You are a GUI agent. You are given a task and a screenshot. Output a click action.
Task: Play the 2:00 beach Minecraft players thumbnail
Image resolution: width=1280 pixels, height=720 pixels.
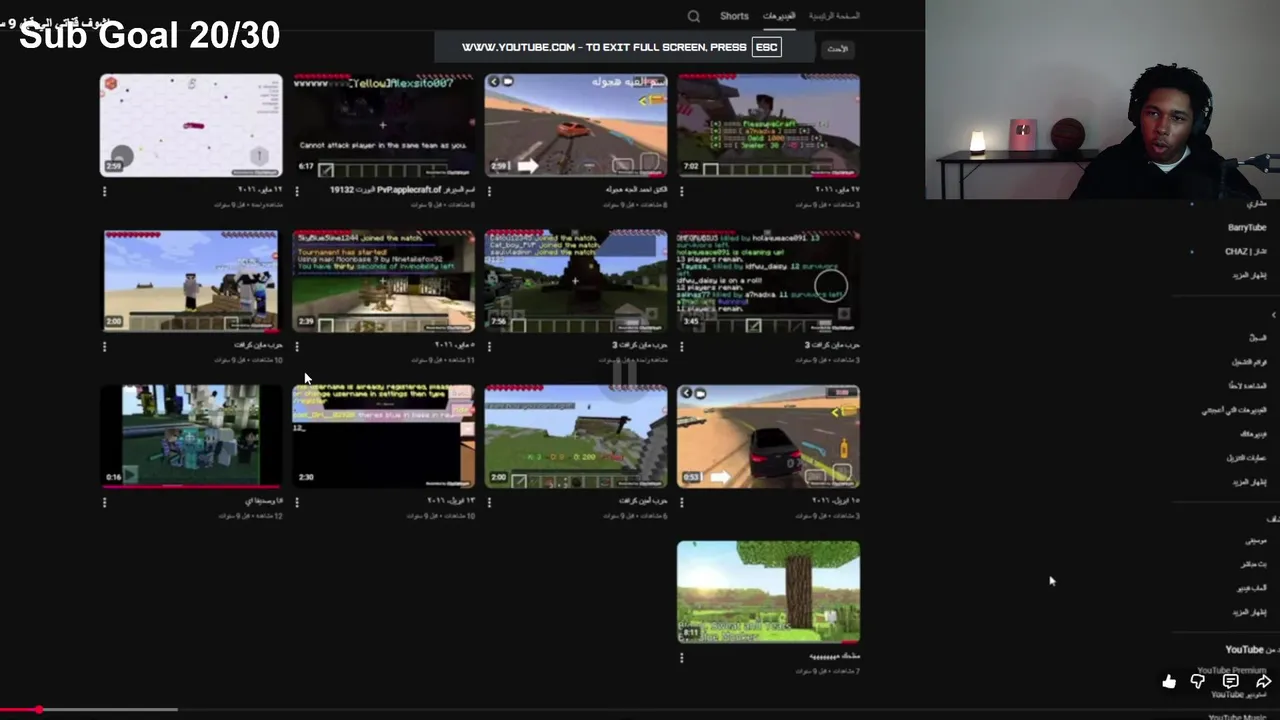pos(191,281)
